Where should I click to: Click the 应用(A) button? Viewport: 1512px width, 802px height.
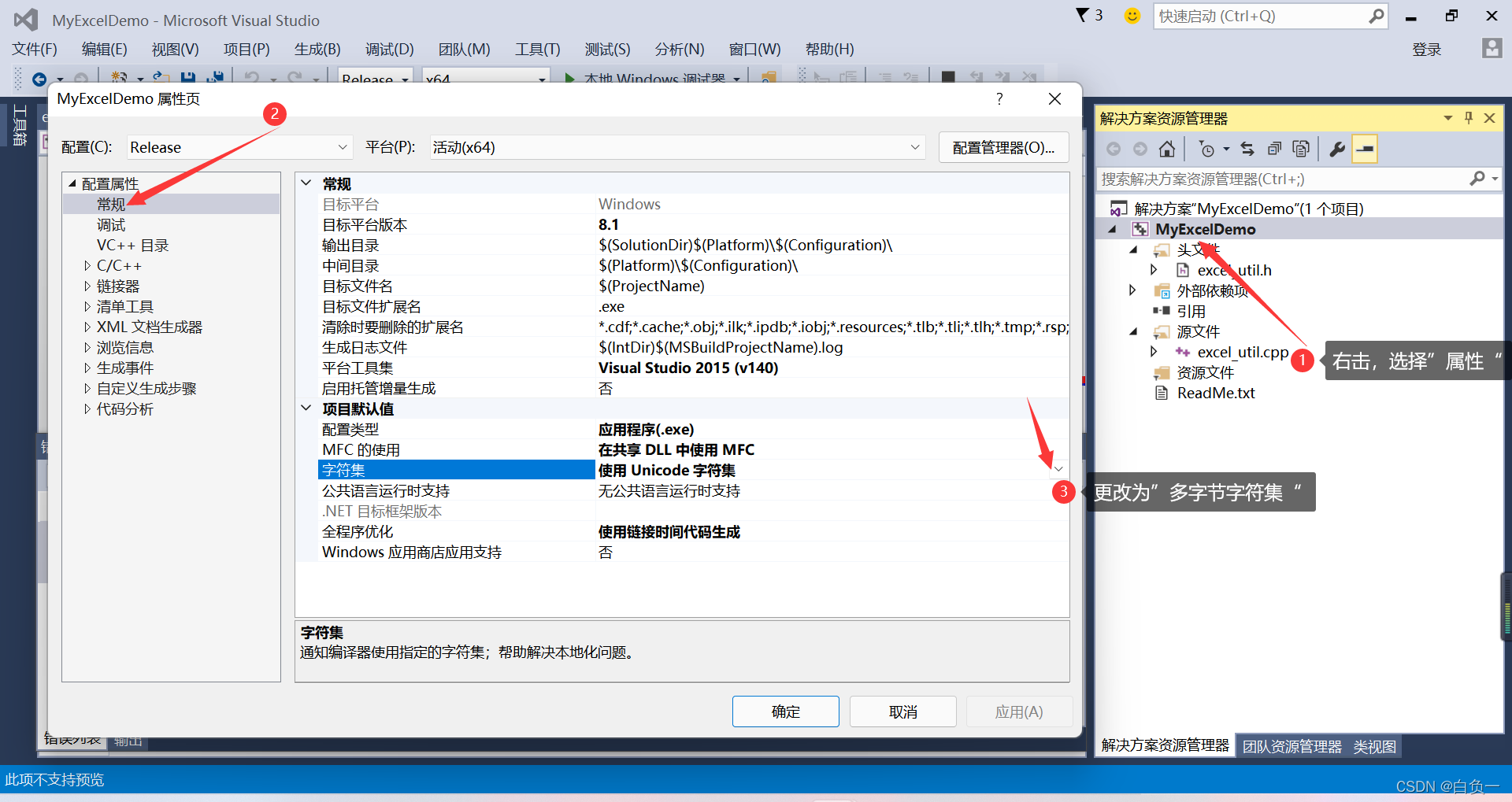pyautogui.click(x=1019, y=711)
